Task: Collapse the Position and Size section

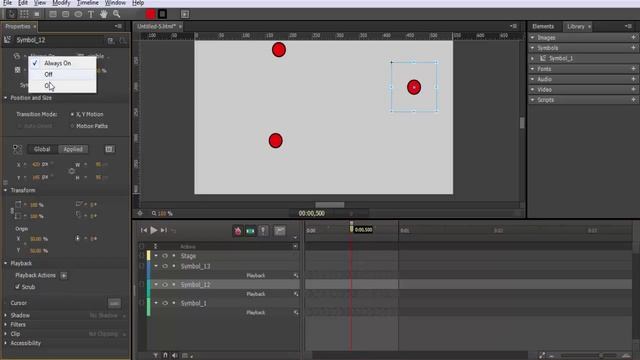Action: pyautogui.click(x=6, y=98)
